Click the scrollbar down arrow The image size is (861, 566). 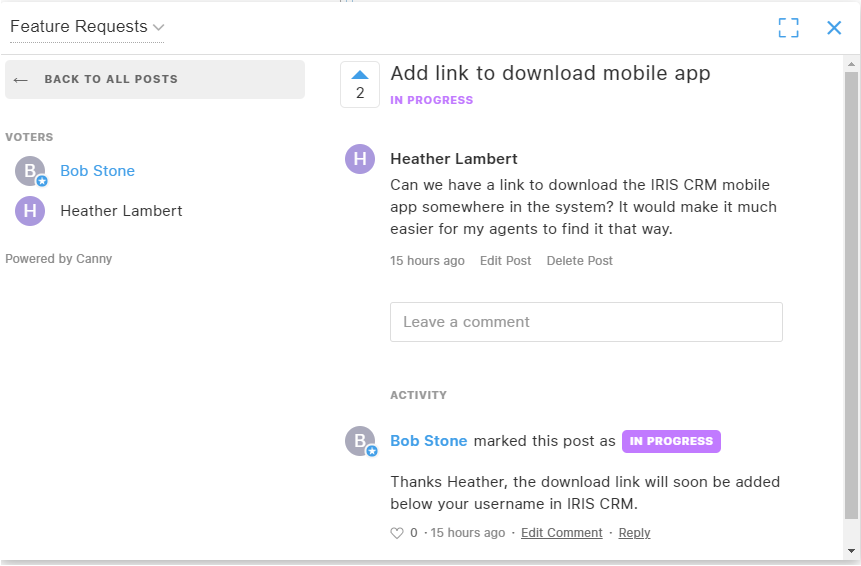(x=851, y=551)
